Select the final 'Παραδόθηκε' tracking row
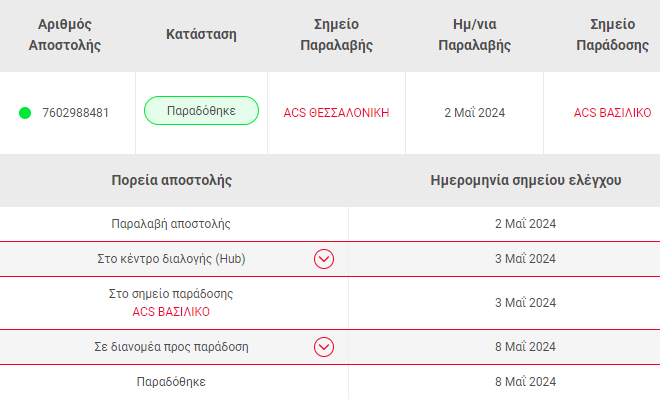Viewport: 660px width, 410px height. [330, 382]
